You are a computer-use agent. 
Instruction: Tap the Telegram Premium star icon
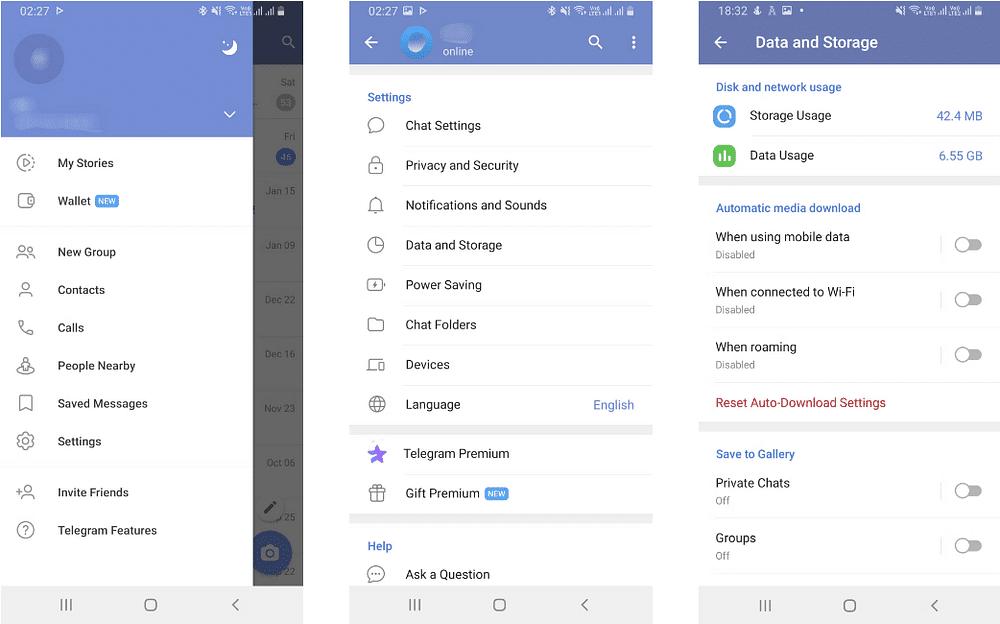[377, 454]
